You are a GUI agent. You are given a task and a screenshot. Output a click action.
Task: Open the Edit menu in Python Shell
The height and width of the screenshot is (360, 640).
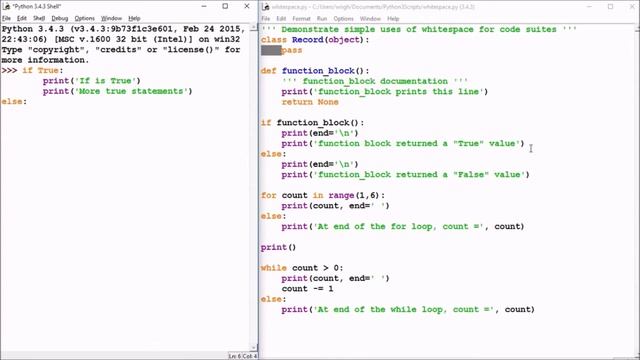(22, 18)
